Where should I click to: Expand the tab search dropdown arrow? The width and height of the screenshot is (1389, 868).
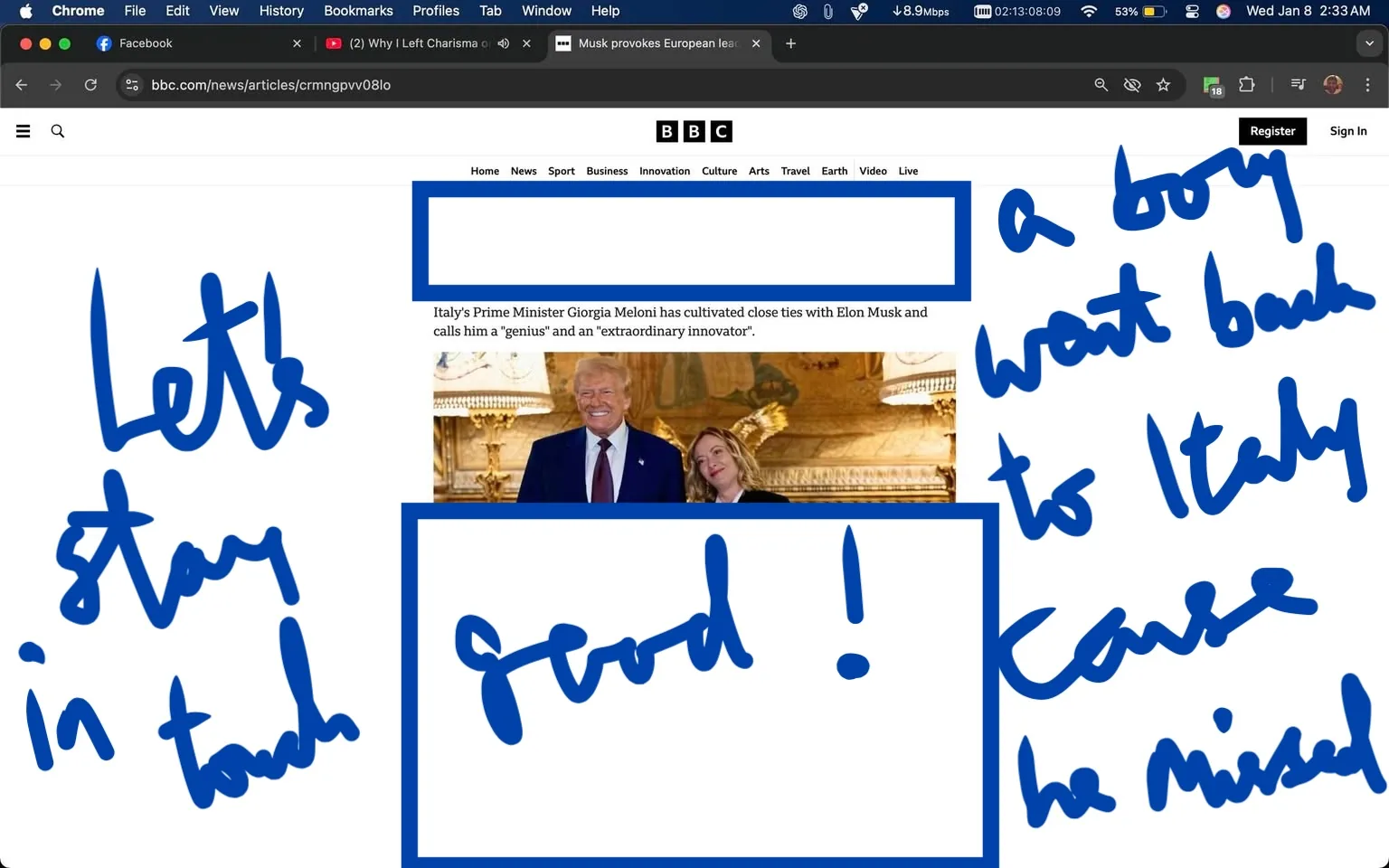[1369, 43]
